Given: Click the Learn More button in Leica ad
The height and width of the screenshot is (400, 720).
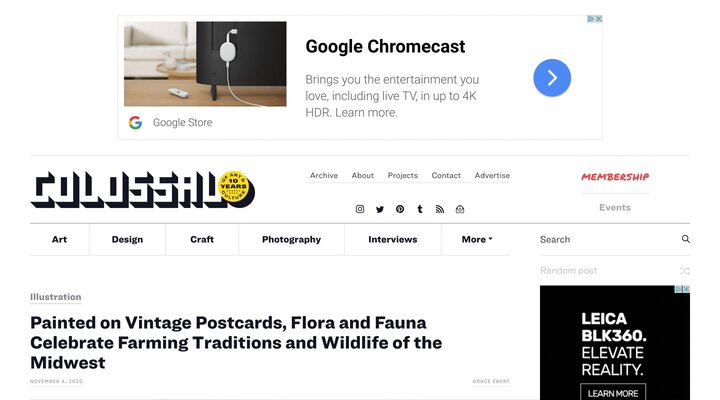Looking at the screenshot, I should point(613,393).
